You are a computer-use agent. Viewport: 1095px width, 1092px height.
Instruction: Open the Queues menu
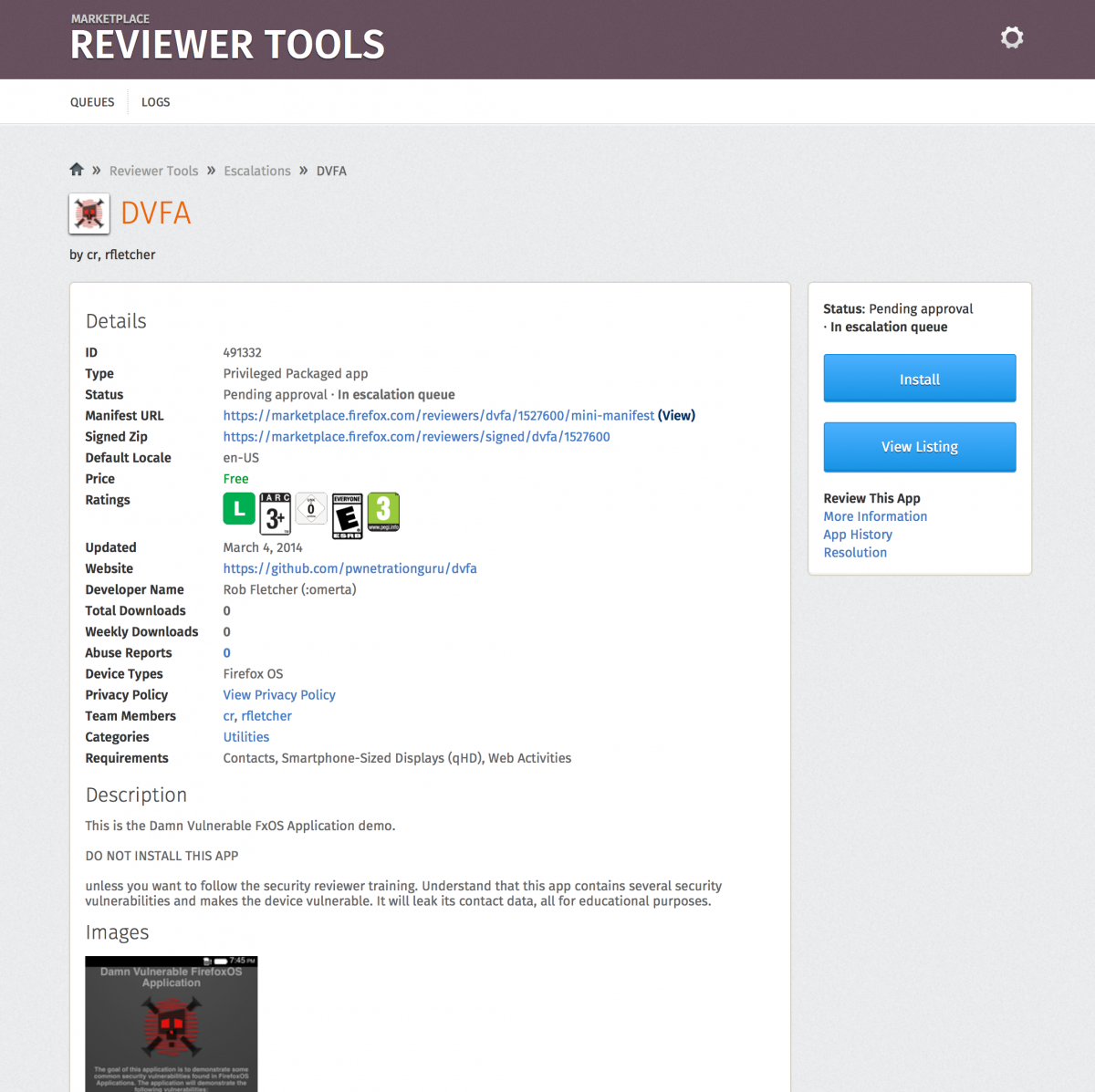pyautogui.click(x=92, y=102)
